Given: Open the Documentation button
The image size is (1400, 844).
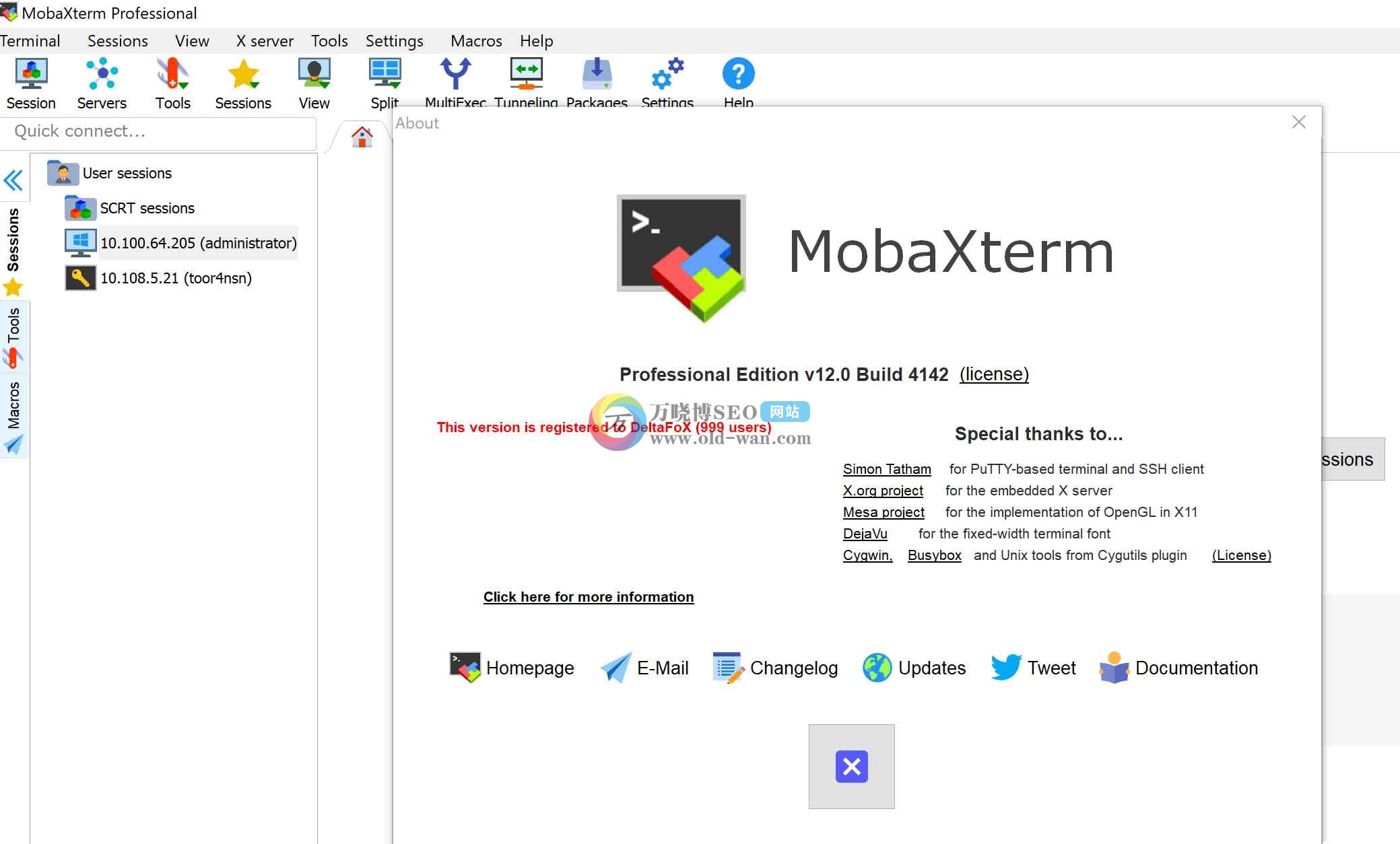Looking at the screenshot, I should (x=1178, y=668).
